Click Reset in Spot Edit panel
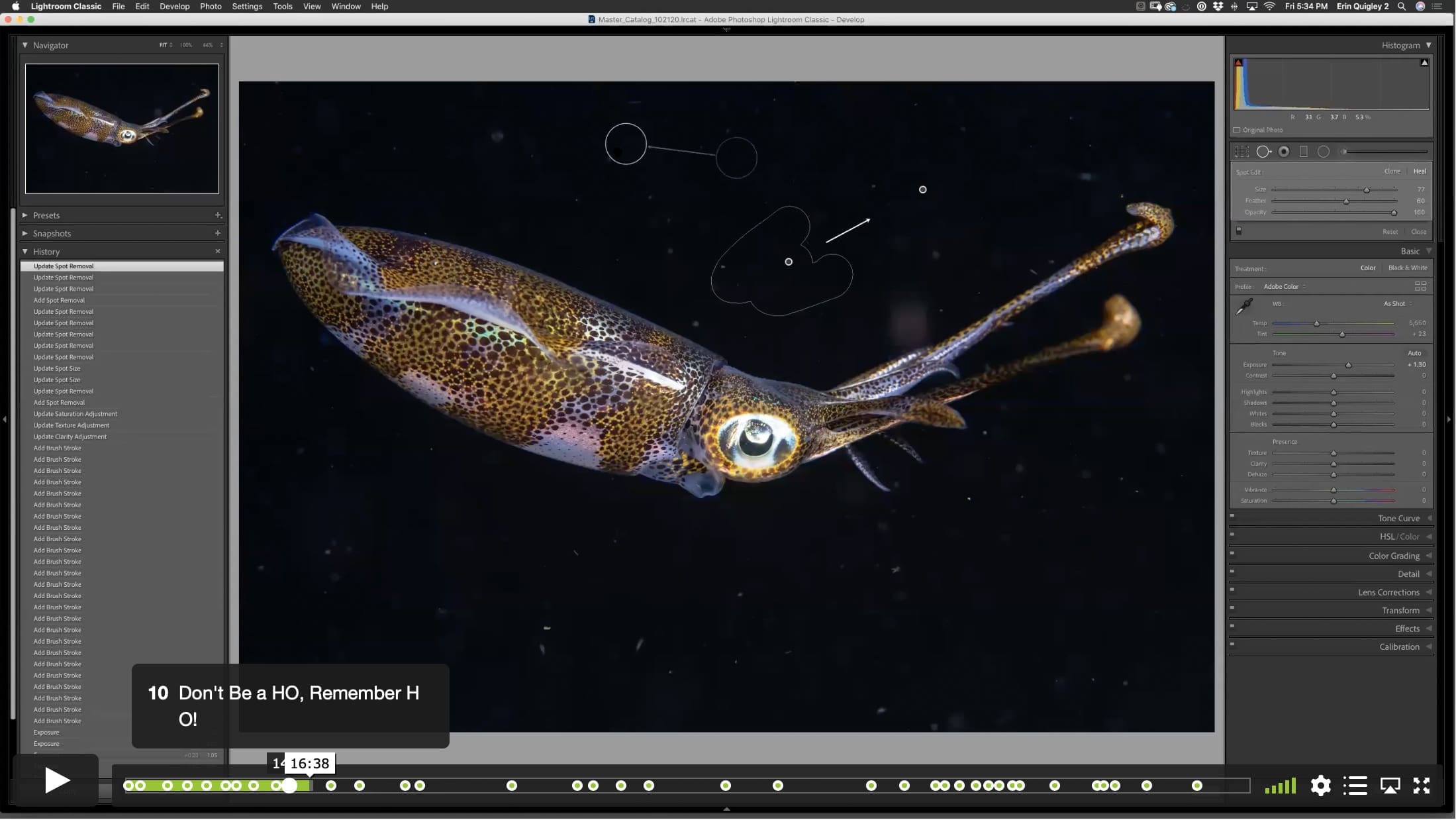This screenshot has width=1456, height=820. point(1390,232)
